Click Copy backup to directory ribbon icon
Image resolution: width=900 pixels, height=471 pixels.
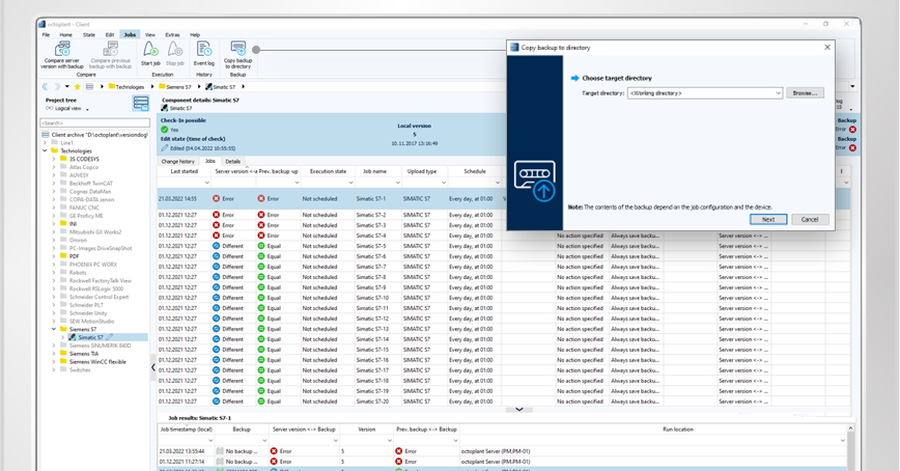coord(238,49)
